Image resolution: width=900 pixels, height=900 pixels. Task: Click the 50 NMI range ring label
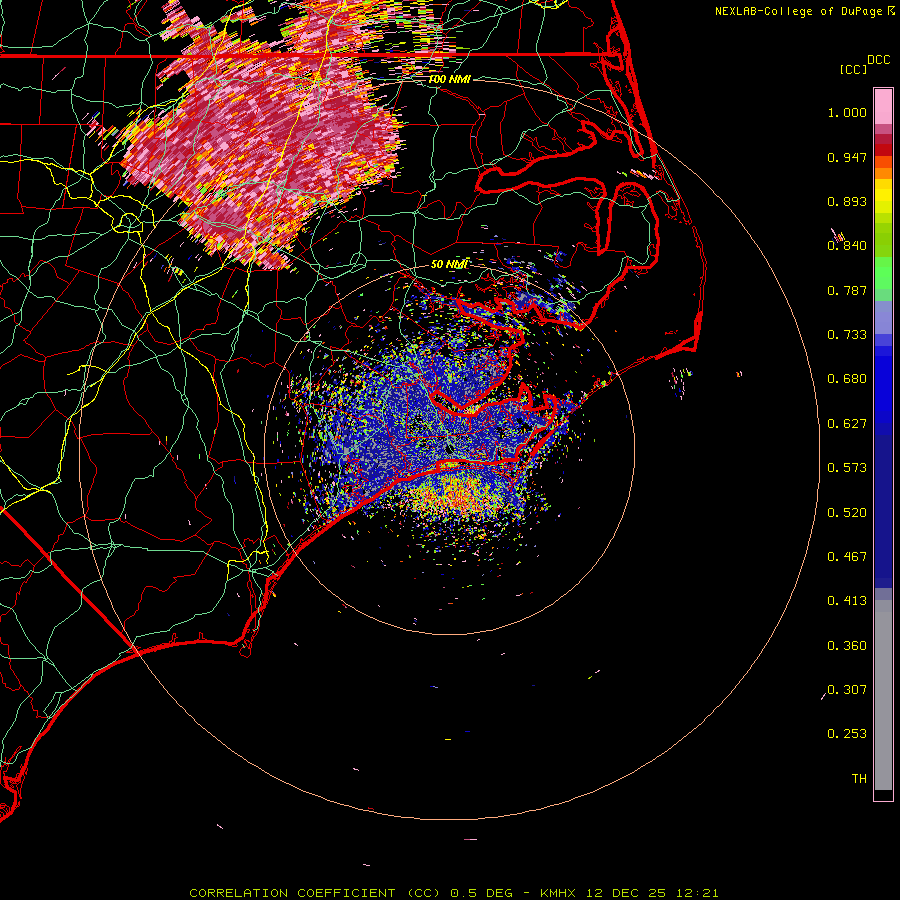(449, 264)
